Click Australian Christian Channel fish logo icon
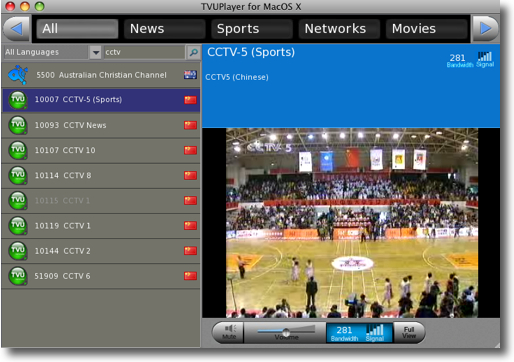 (x=18, y=75)
